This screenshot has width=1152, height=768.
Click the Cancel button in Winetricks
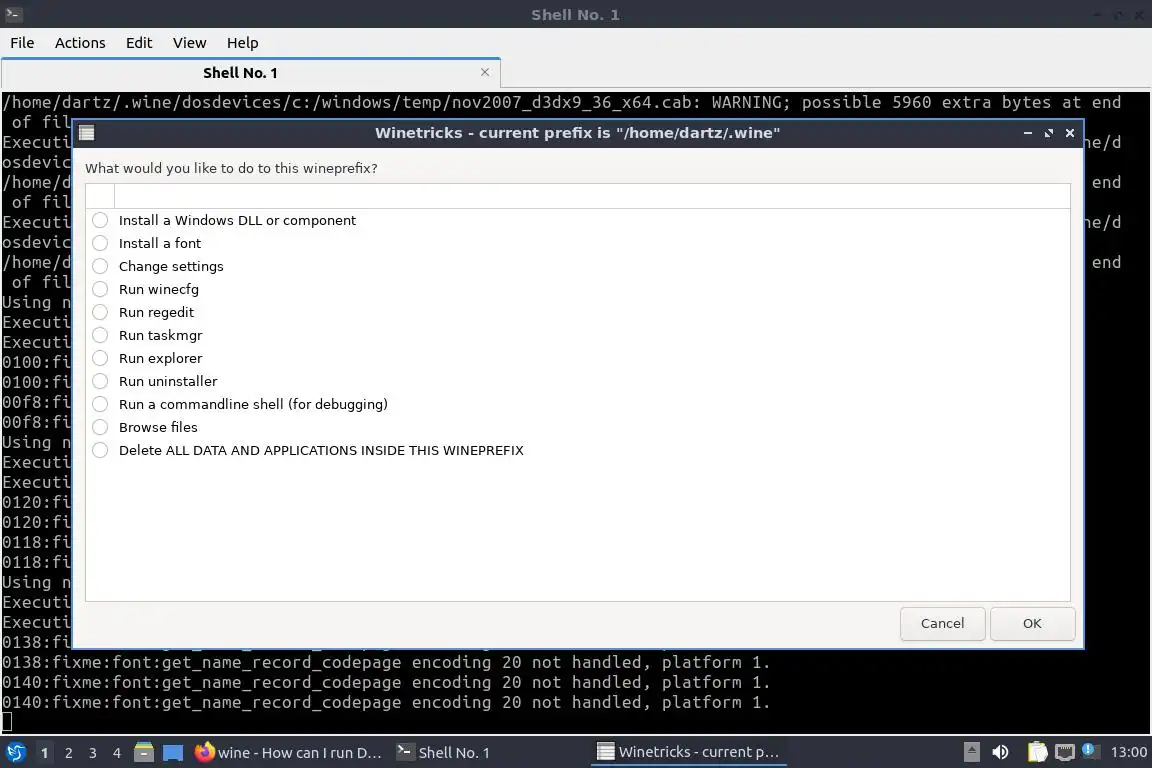tap(943, 623)
